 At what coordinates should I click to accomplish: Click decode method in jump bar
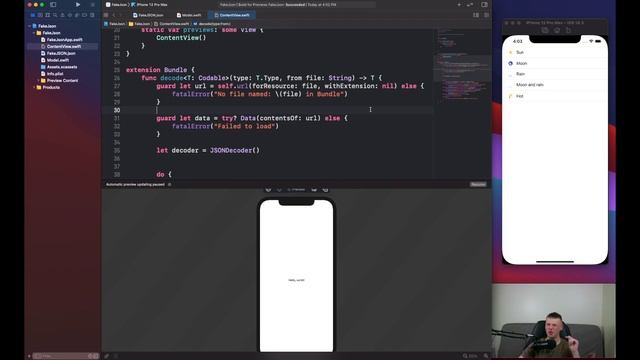pos(212,24)
